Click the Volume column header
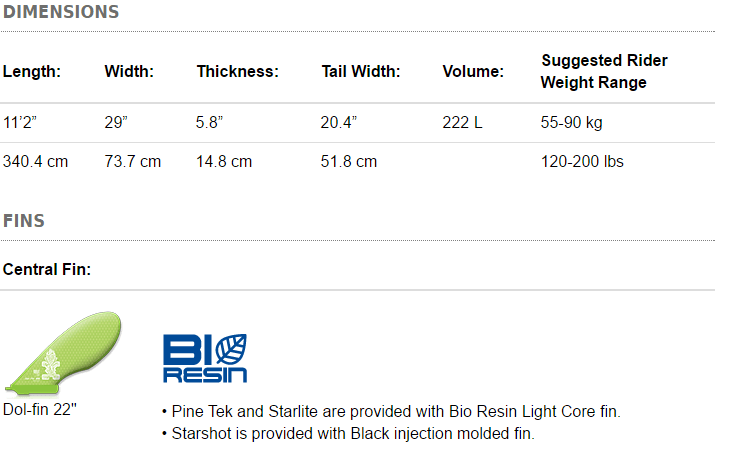This screenshot has width=747, height=458. 473,71
